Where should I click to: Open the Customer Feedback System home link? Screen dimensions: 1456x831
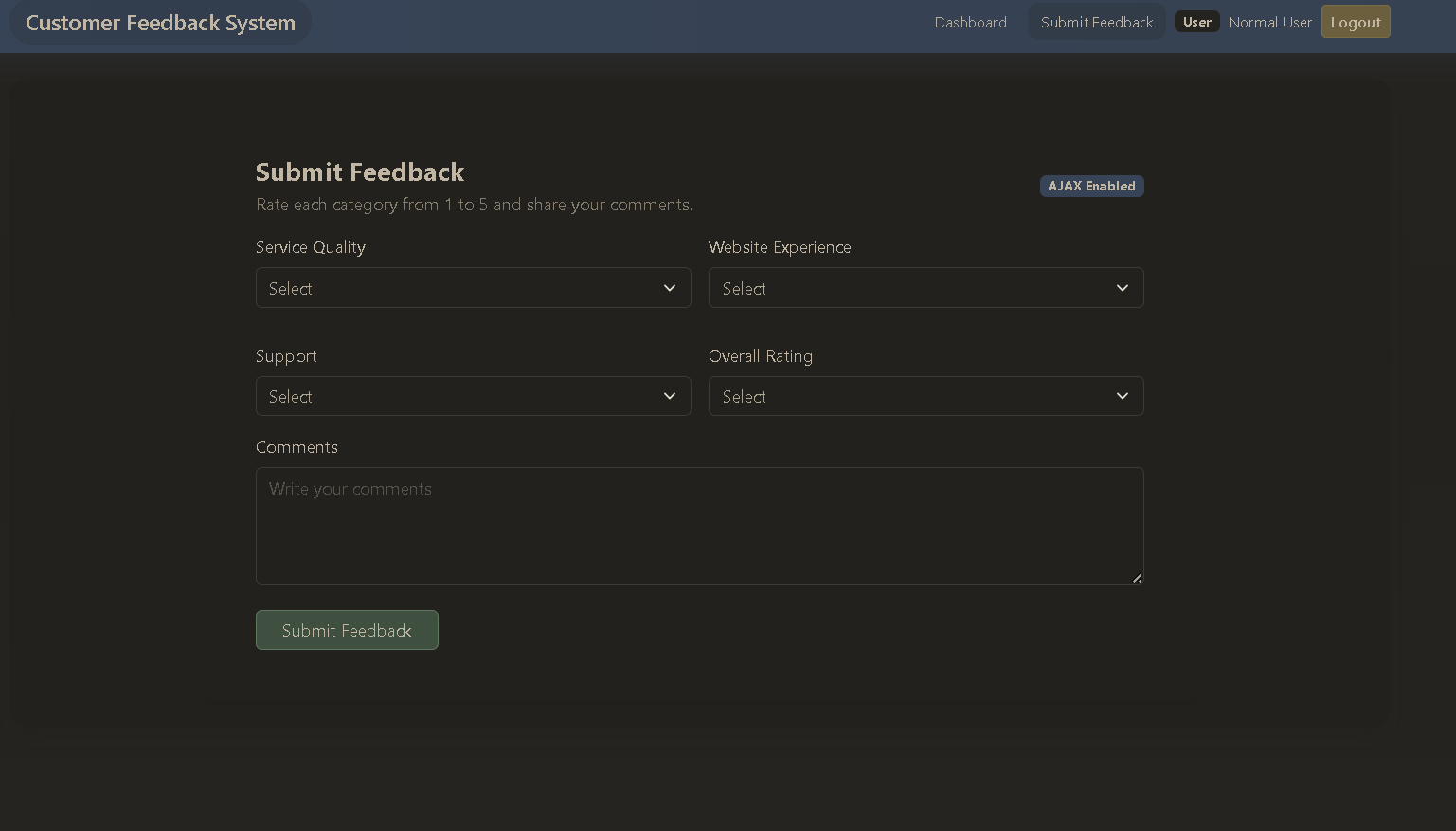[x=160, y=23]
